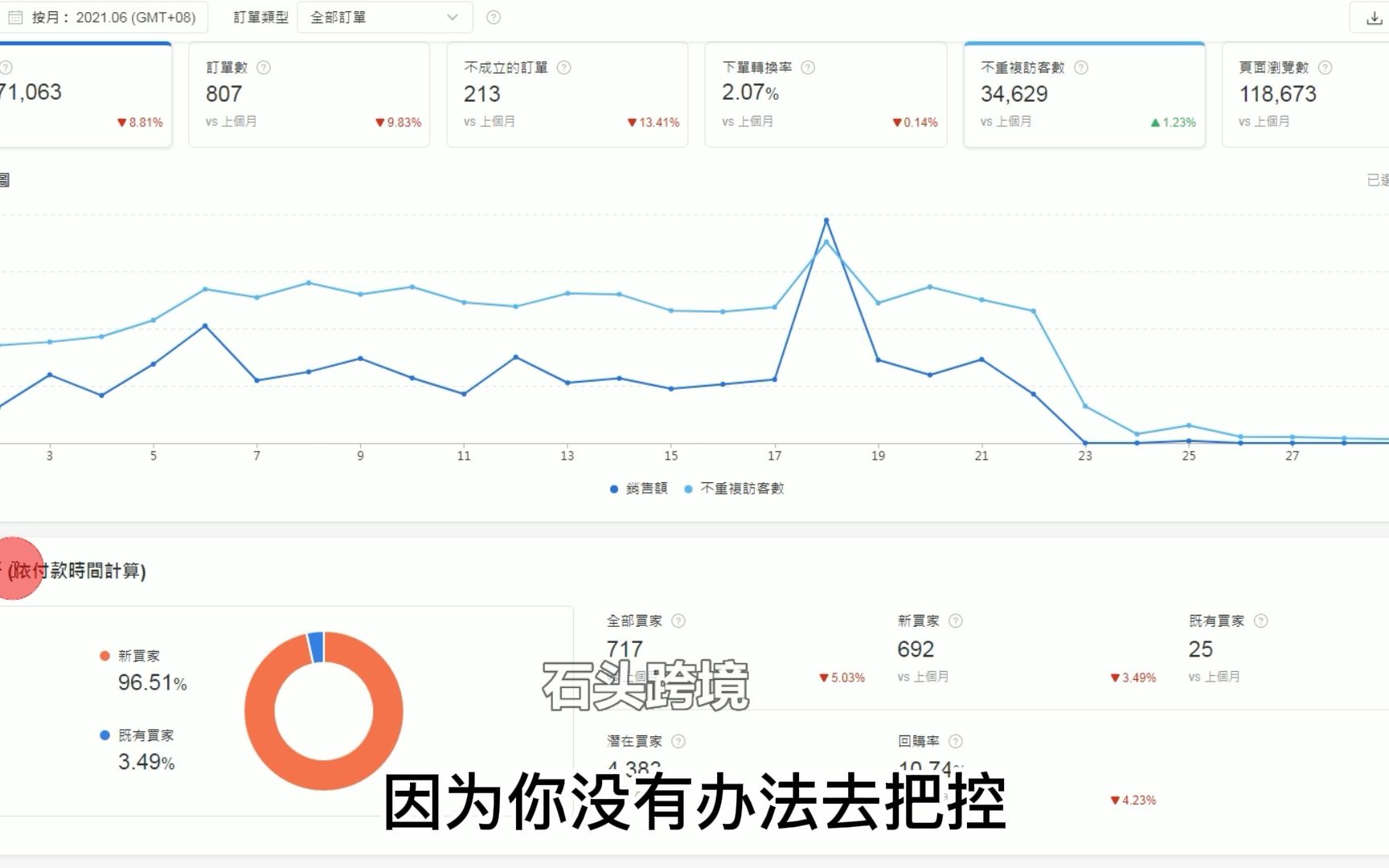Click help icon next to order type dropdown
This screenshot has height=868, width=1389.
[x=494, y=17]
